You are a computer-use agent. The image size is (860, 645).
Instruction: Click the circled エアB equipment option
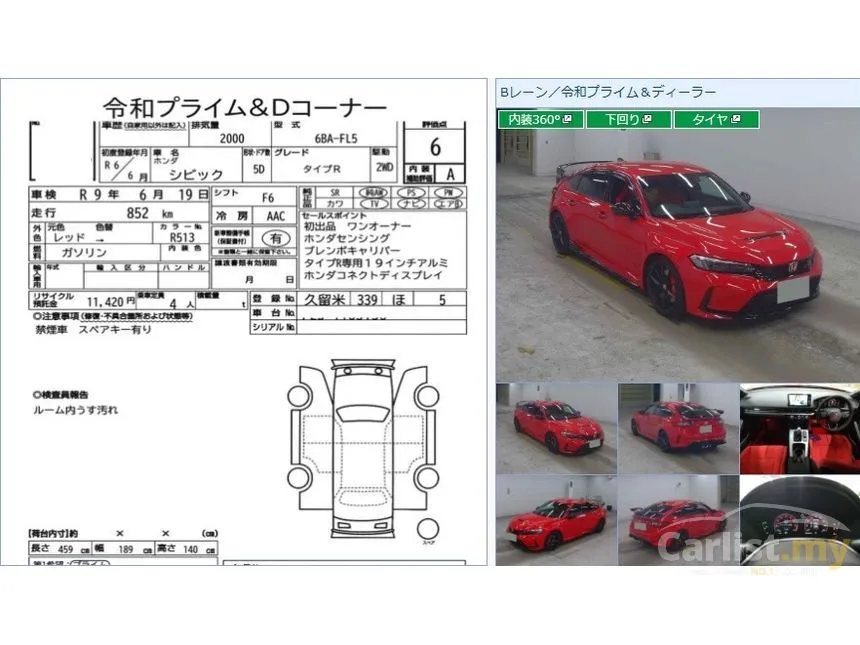click(449, 203)
